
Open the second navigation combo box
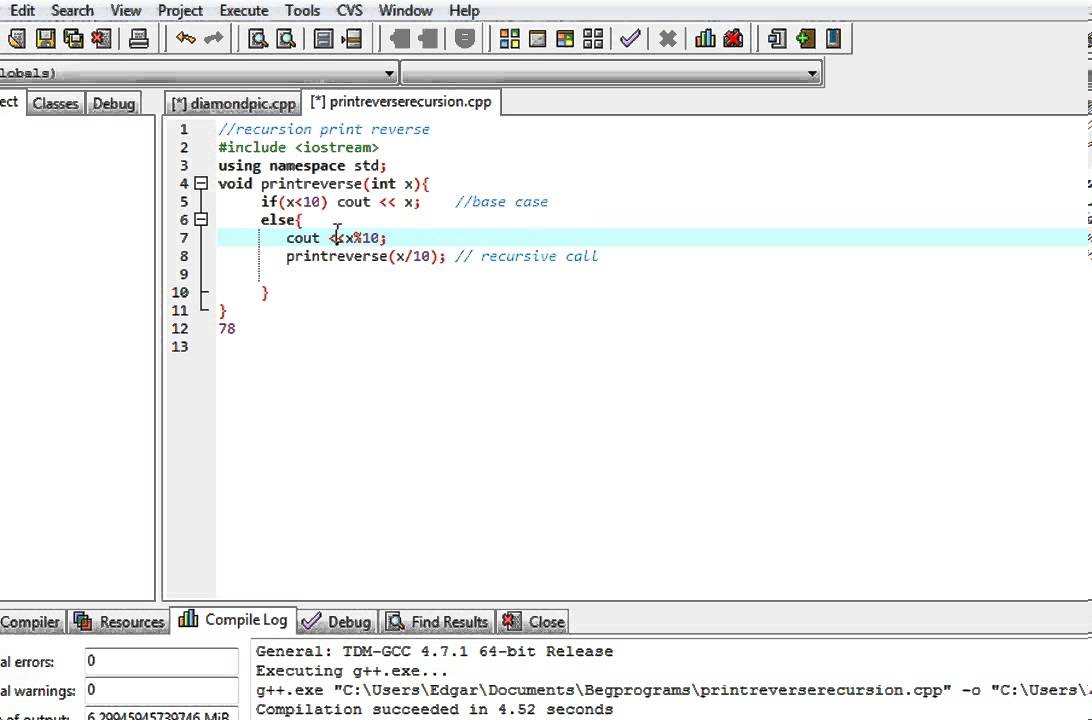pos(812,72)
